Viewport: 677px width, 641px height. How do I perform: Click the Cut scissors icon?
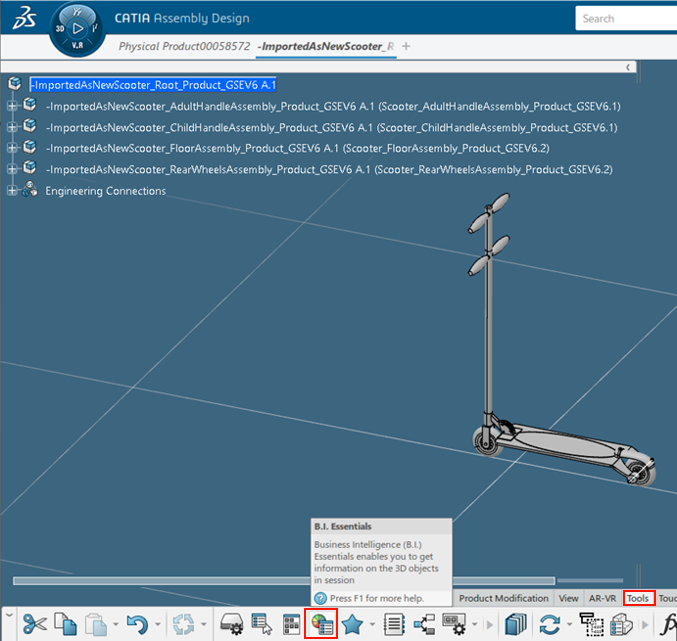[35, 624]
